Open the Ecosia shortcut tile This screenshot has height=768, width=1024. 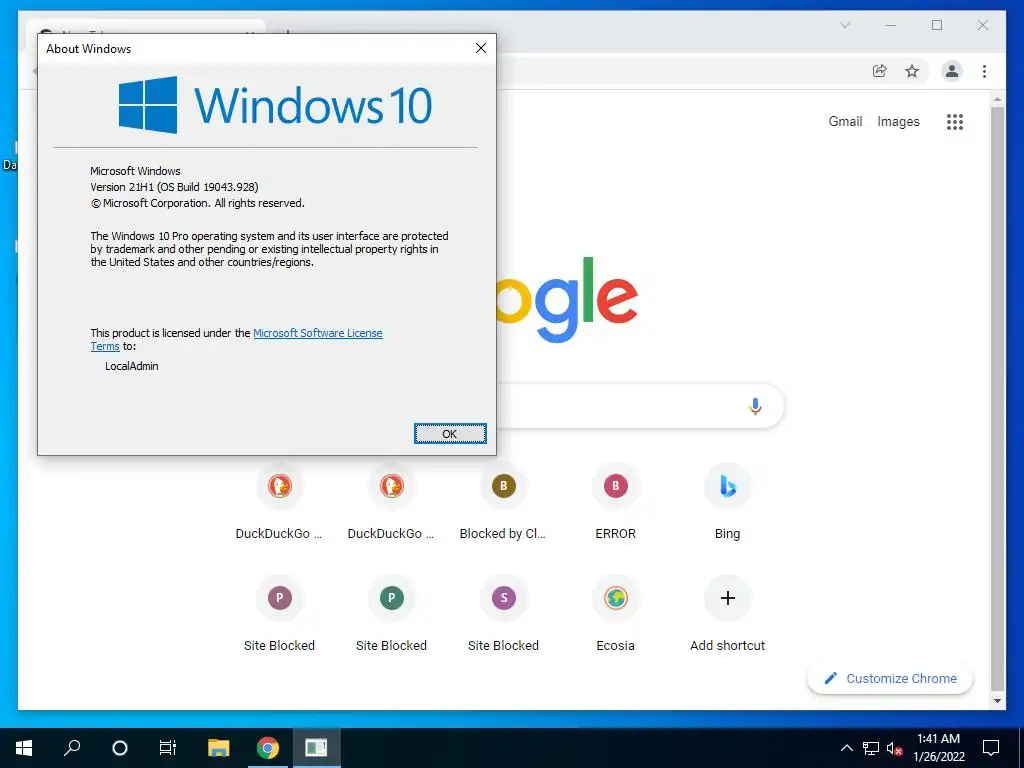615,615
